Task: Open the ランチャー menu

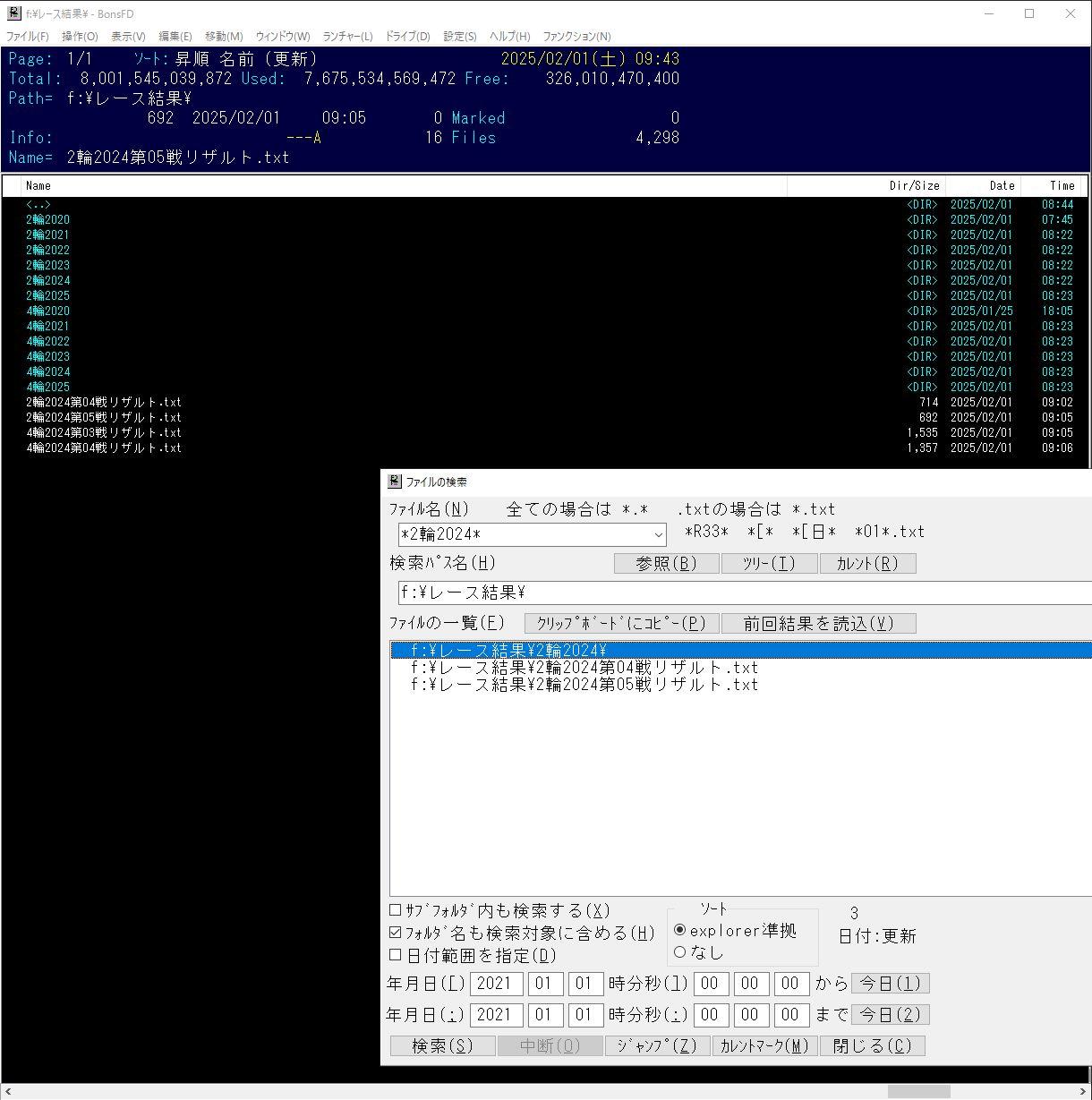Action: tap(347, 37)
